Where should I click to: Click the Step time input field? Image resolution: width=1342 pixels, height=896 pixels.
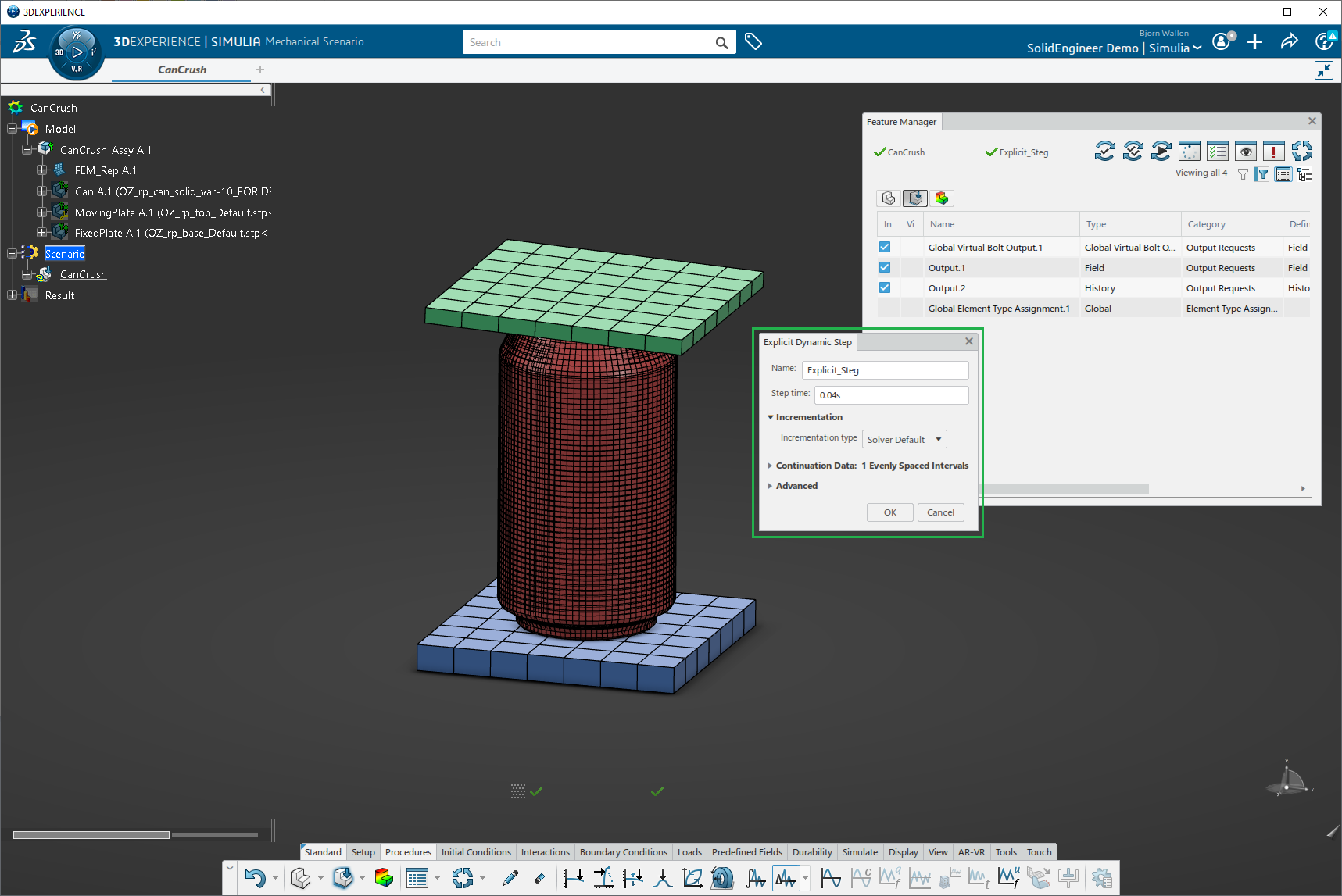tap(891, 395)
